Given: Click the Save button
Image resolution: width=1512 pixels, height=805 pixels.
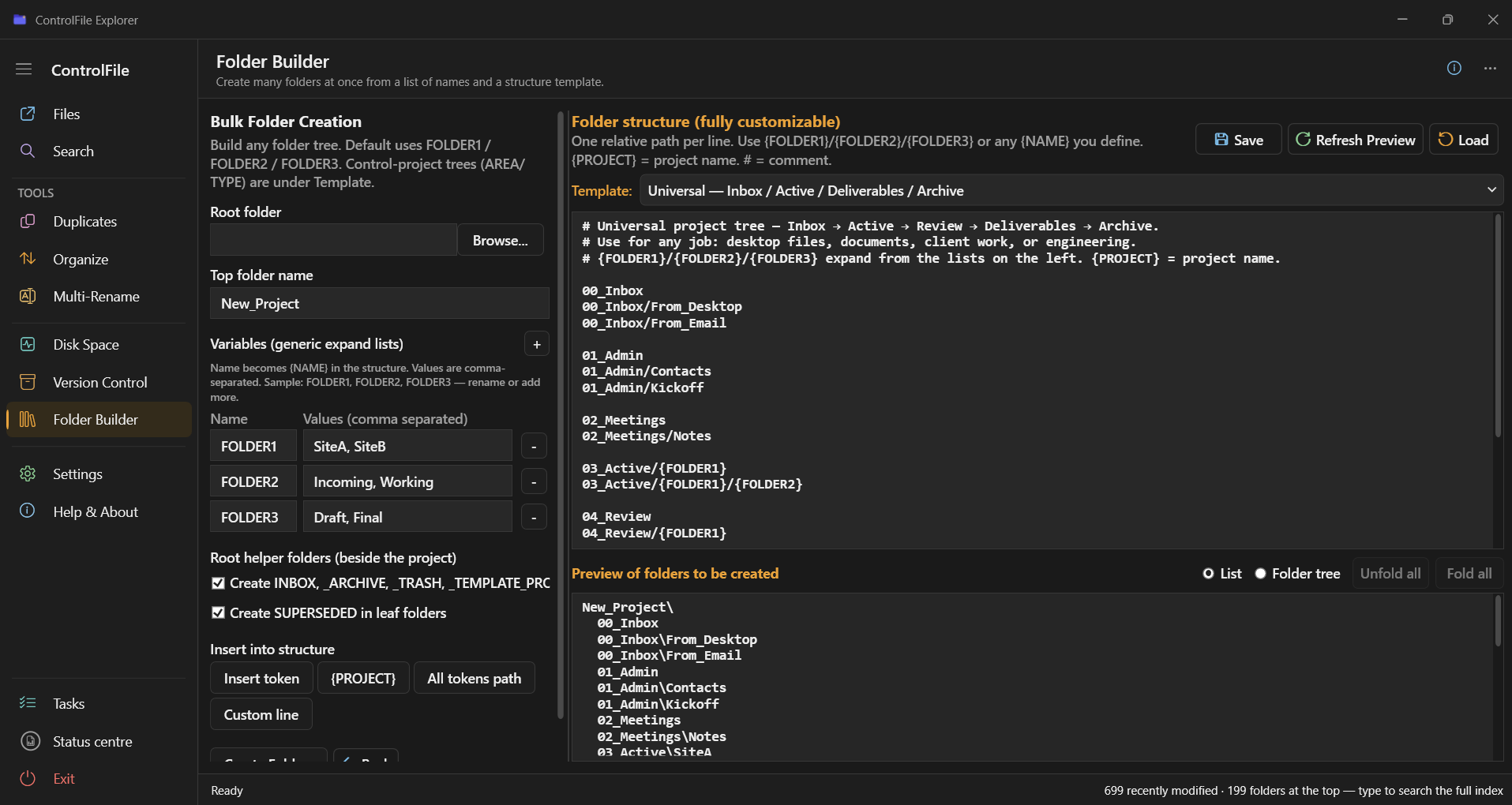Looking at the screenshot, I should point(1238,140).
